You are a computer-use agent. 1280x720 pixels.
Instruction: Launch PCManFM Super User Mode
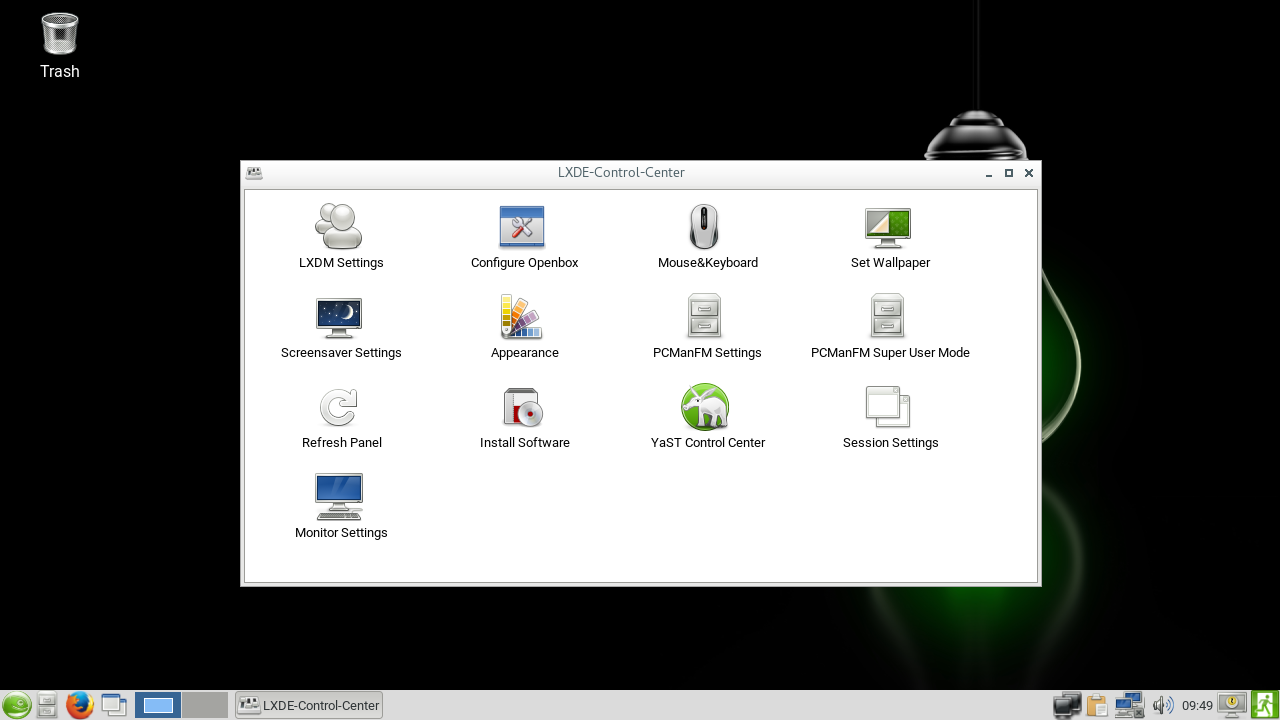(x=888, y=317)
